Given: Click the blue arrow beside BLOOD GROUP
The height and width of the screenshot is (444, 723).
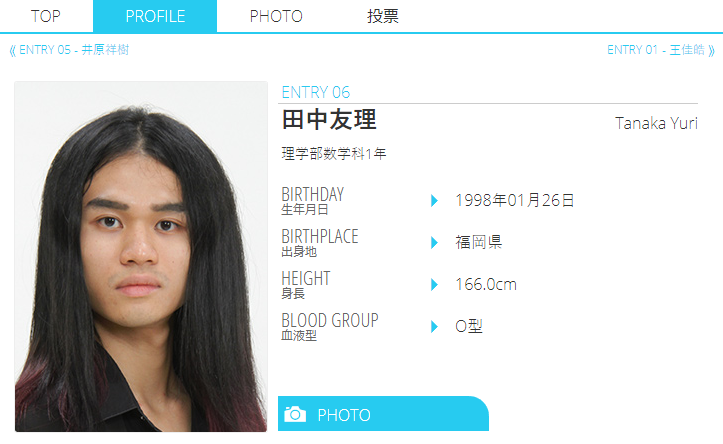Looking at the screenshot, I should click(x=434, y=326).
